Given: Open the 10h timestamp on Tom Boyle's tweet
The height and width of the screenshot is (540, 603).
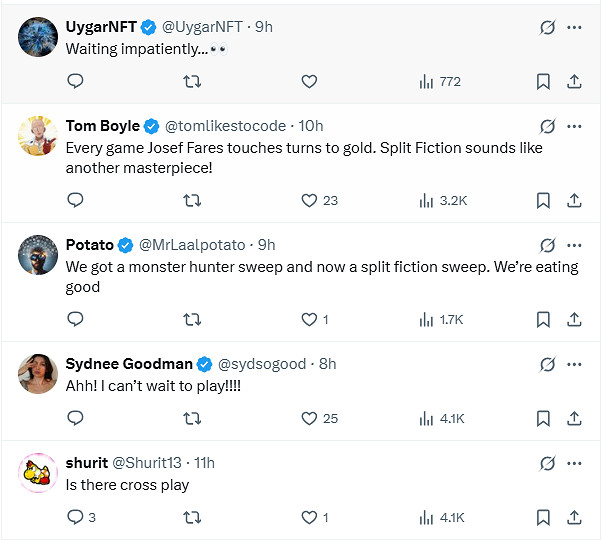Looking at the screenshot, I should [311, 126].
